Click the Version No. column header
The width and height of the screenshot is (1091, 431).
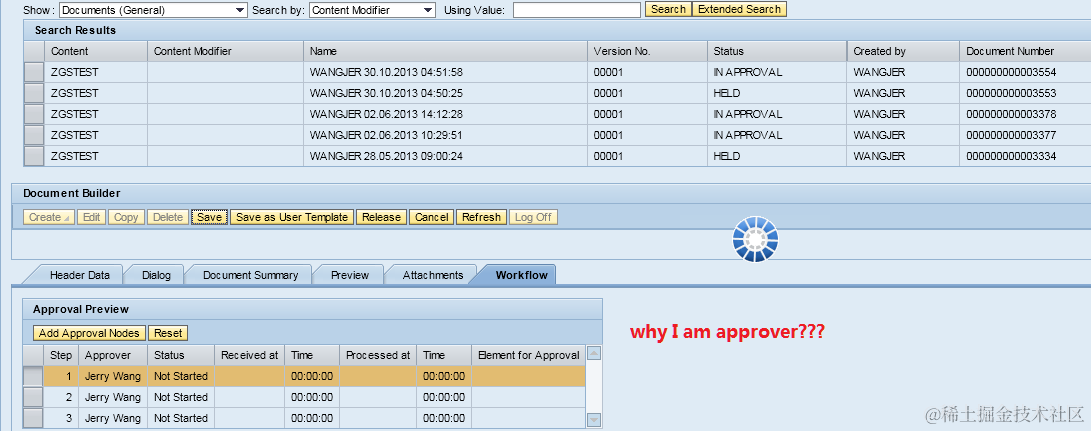point(647,51)
